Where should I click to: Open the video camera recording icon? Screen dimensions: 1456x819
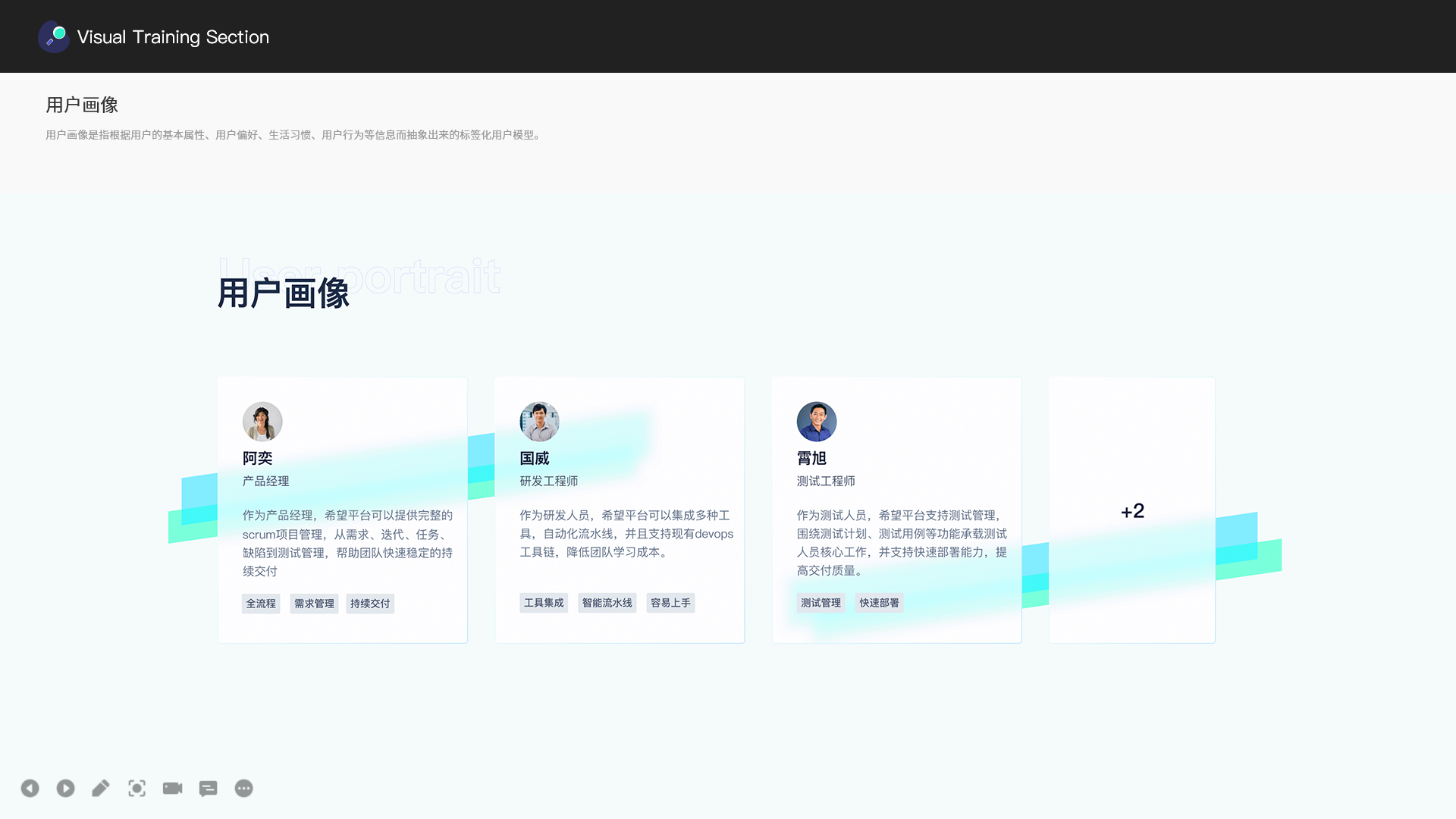coord(173,788)
